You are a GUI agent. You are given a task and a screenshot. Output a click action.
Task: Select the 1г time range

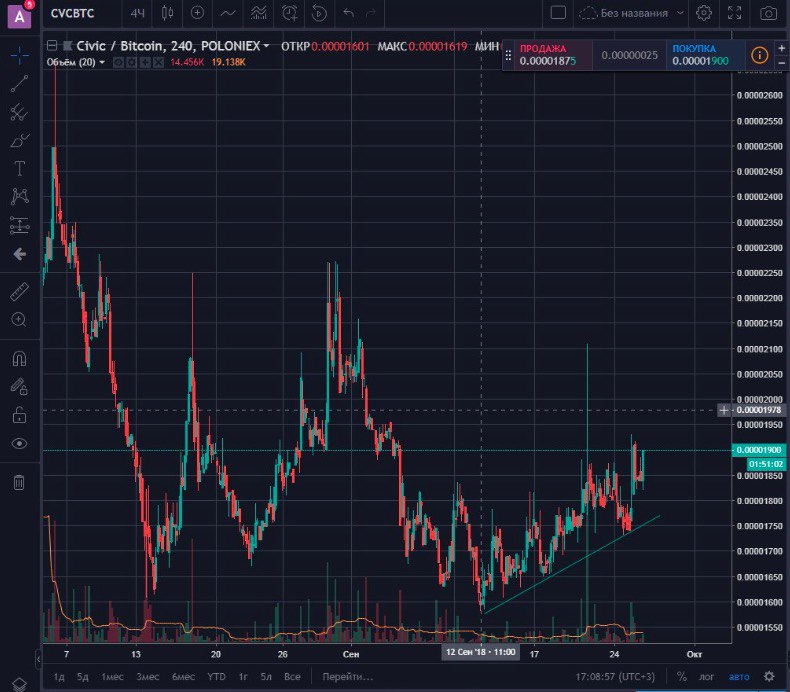pyautogui.click(x=243, y=676)
